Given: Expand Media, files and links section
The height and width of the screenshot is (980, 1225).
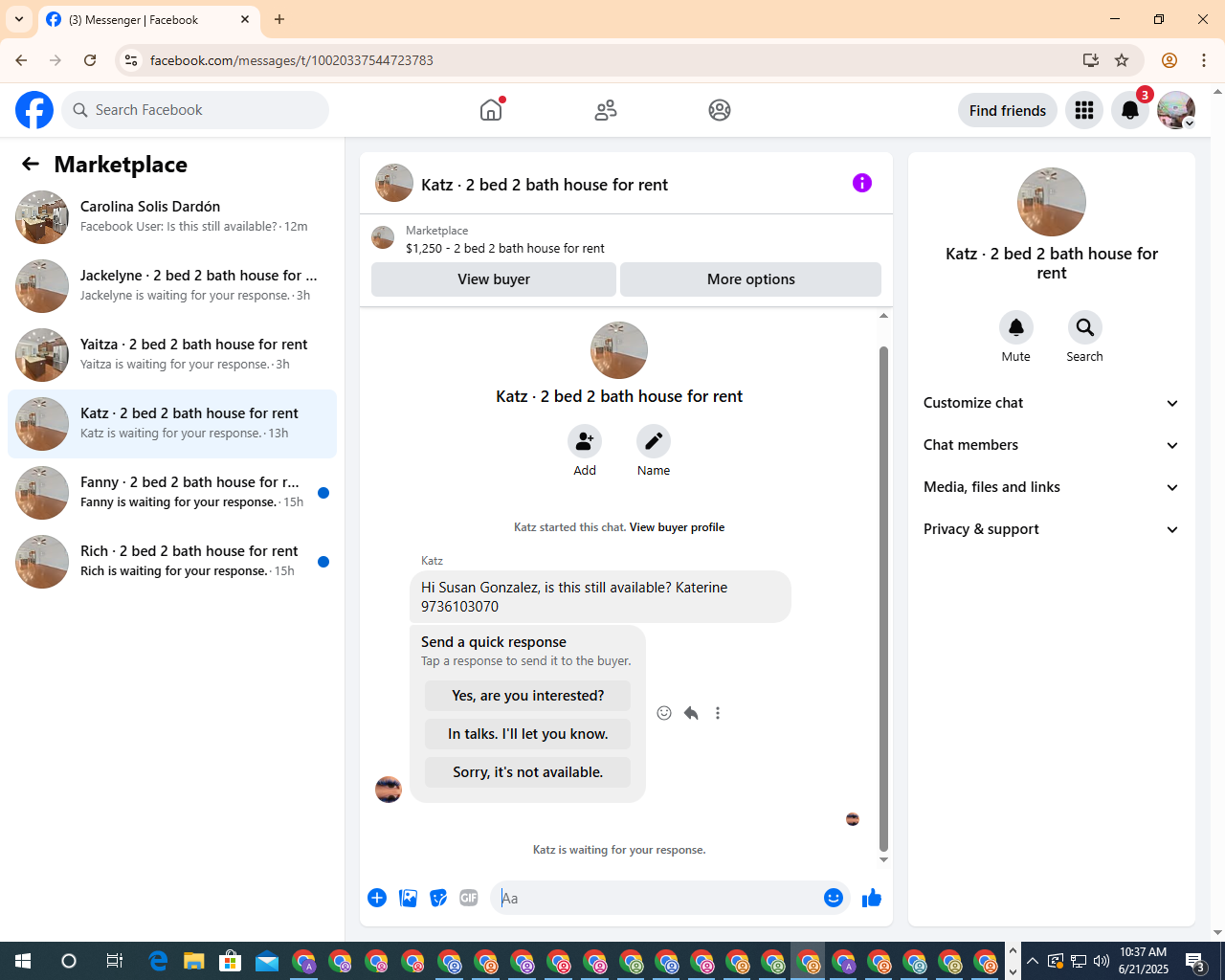Looking at the screenshot, I should point(1052,487).
